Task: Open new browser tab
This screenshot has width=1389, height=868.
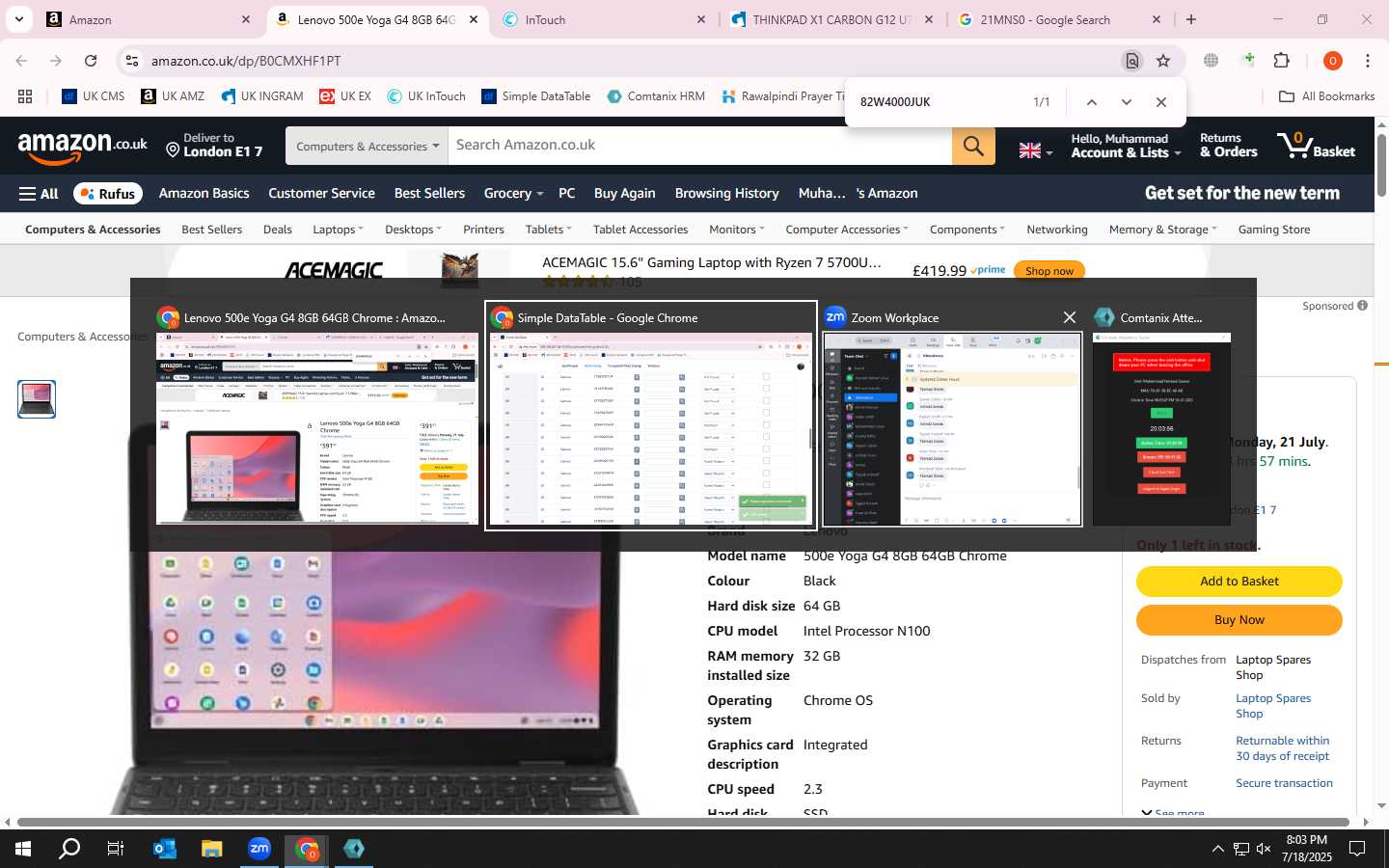Action: coord(1191,19)
